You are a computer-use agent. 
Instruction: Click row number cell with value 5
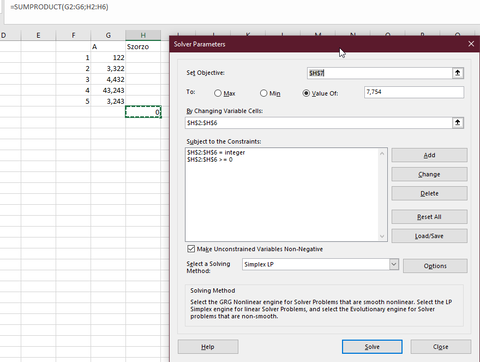tap(73, 101)
